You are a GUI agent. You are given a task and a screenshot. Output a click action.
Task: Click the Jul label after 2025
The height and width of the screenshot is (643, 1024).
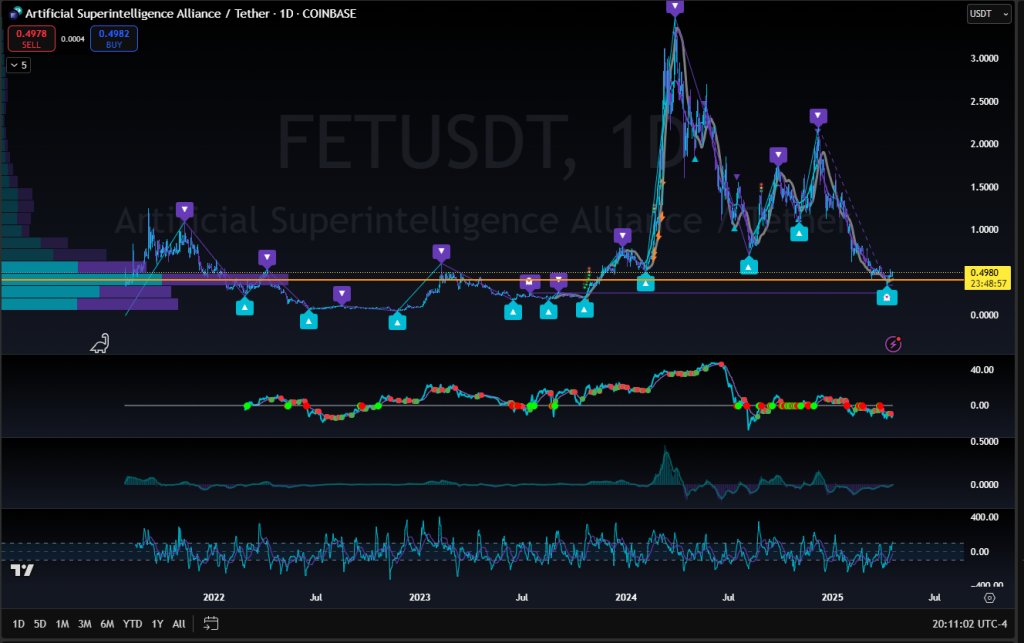coord(935,597)
